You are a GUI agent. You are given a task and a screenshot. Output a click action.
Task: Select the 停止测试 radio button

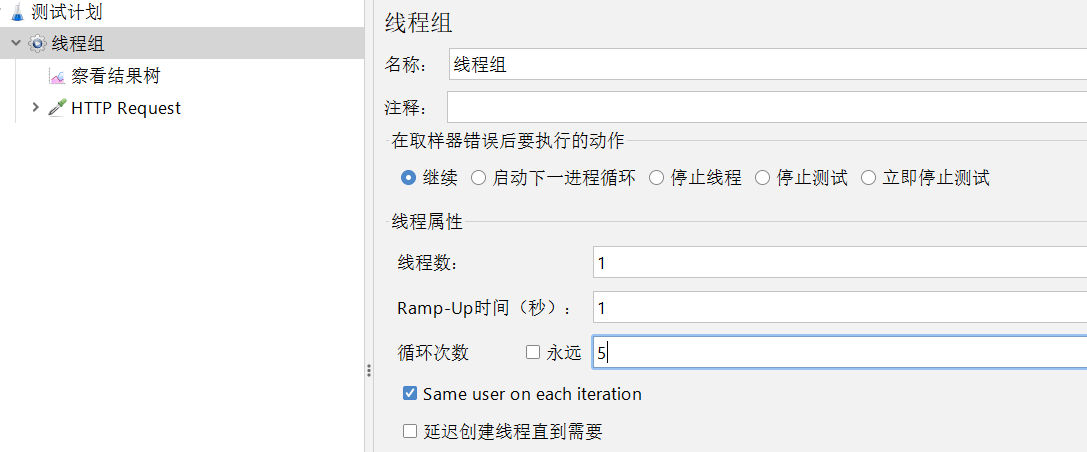pyautogui.click(x=762, y=178)
